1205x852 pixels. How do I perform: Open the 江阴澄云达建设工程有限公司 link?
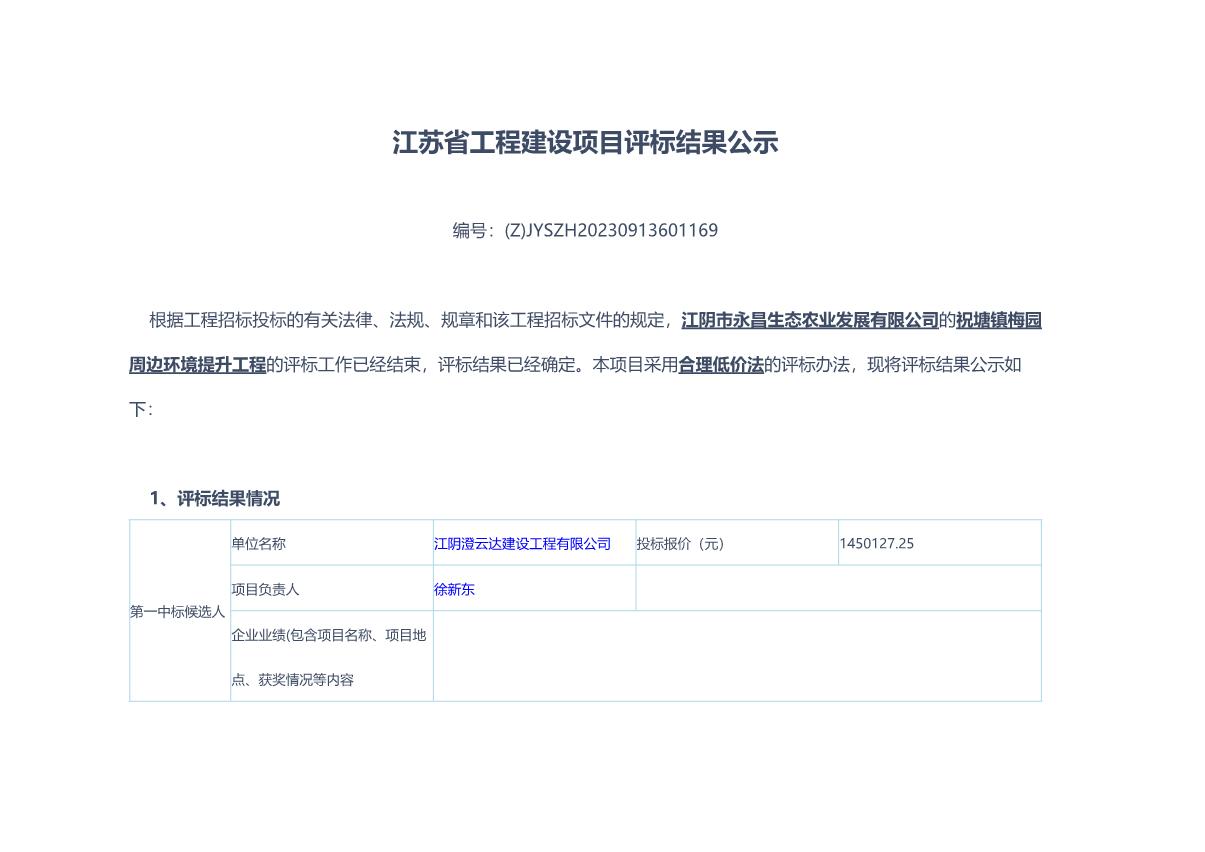(522, 544)
